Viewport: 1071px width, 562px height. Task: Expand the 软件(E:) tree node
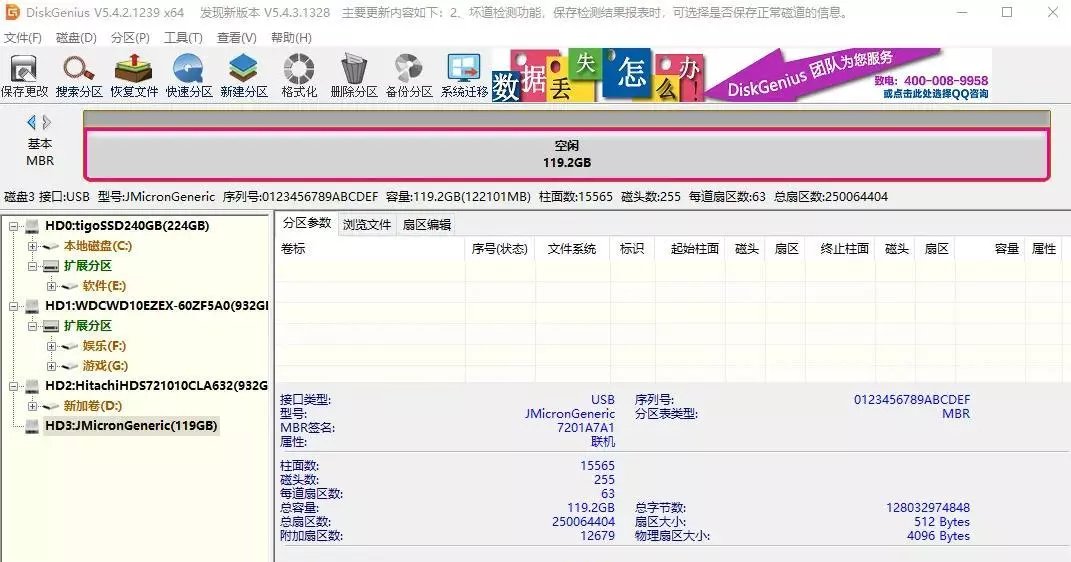[x=51, y=286]
